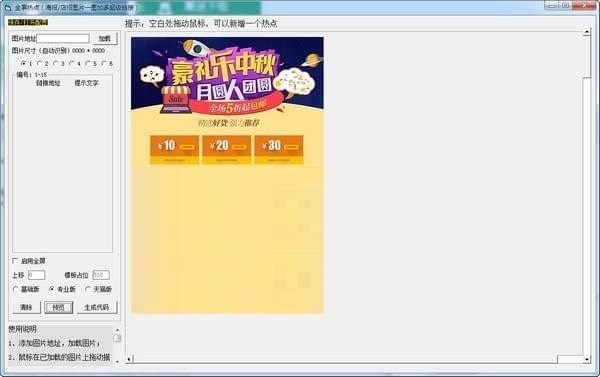
Task: Click the 图片地址 input field
Action: coord(63,38)
